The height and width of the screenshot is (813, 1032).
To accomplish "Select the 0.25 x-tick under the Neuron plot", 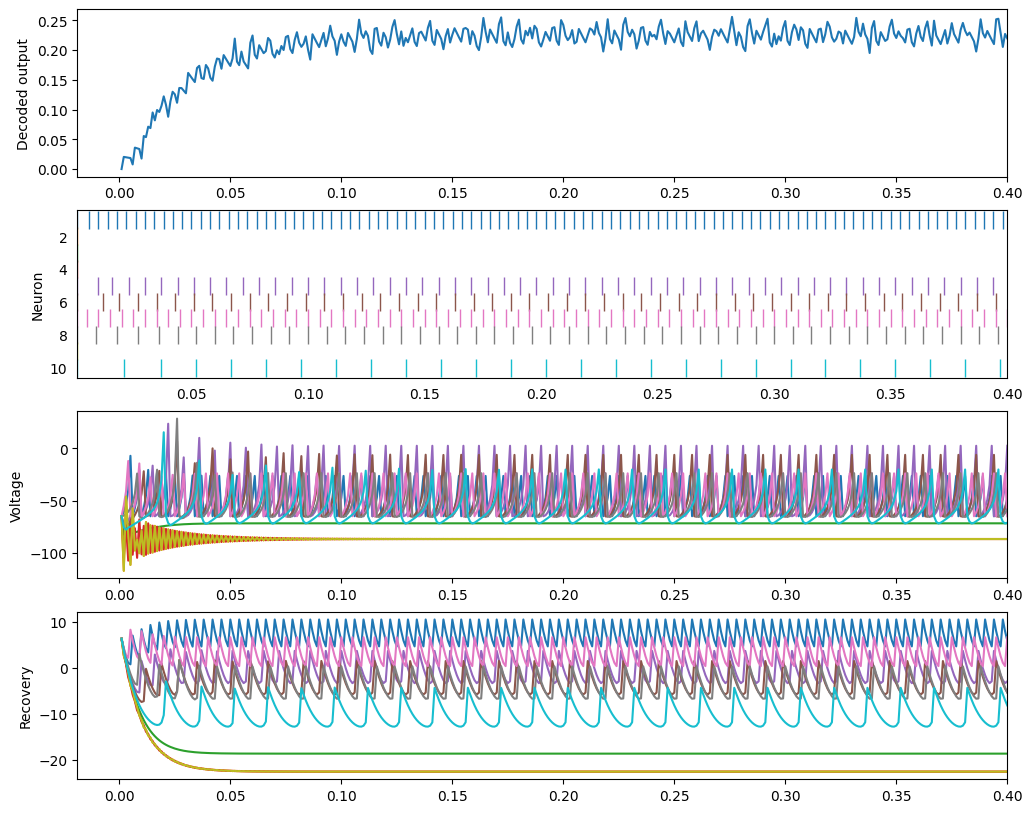I will 658,394.
